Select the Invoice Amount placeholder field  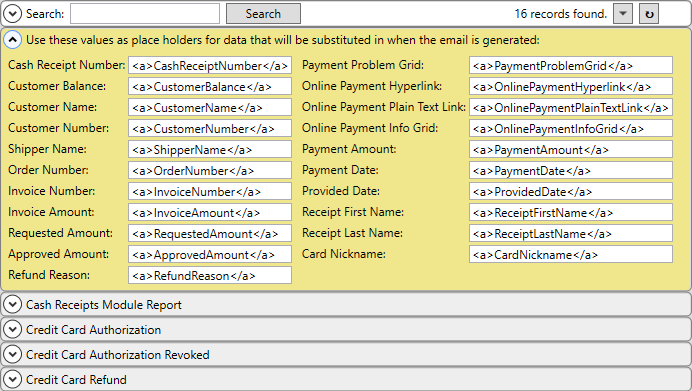click(210, 212)
